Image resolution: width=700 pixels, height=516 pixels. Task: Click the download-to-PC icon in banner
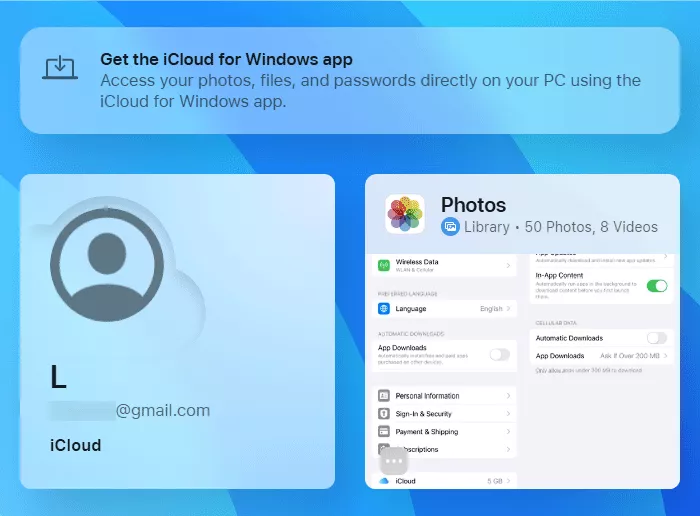coord(60,68)
